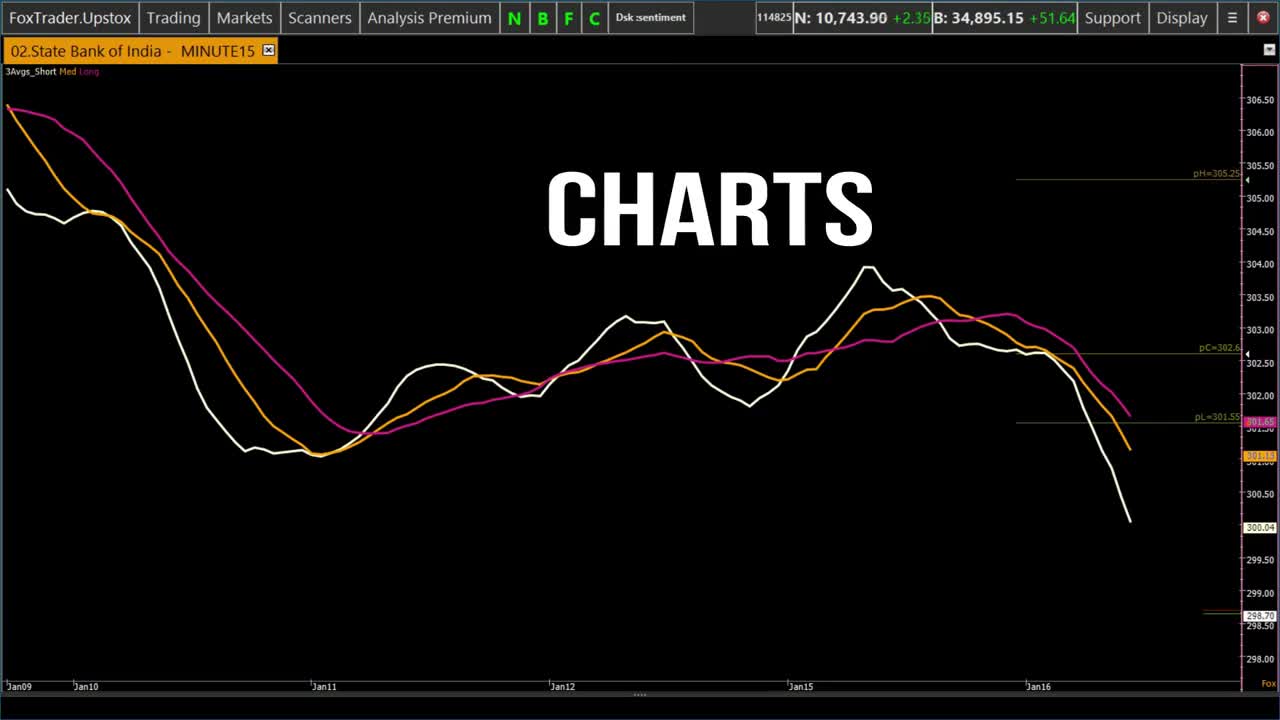Click the 298.70 price marker on axis
The image size is (1280, 720).
(x=1260, y=617)
